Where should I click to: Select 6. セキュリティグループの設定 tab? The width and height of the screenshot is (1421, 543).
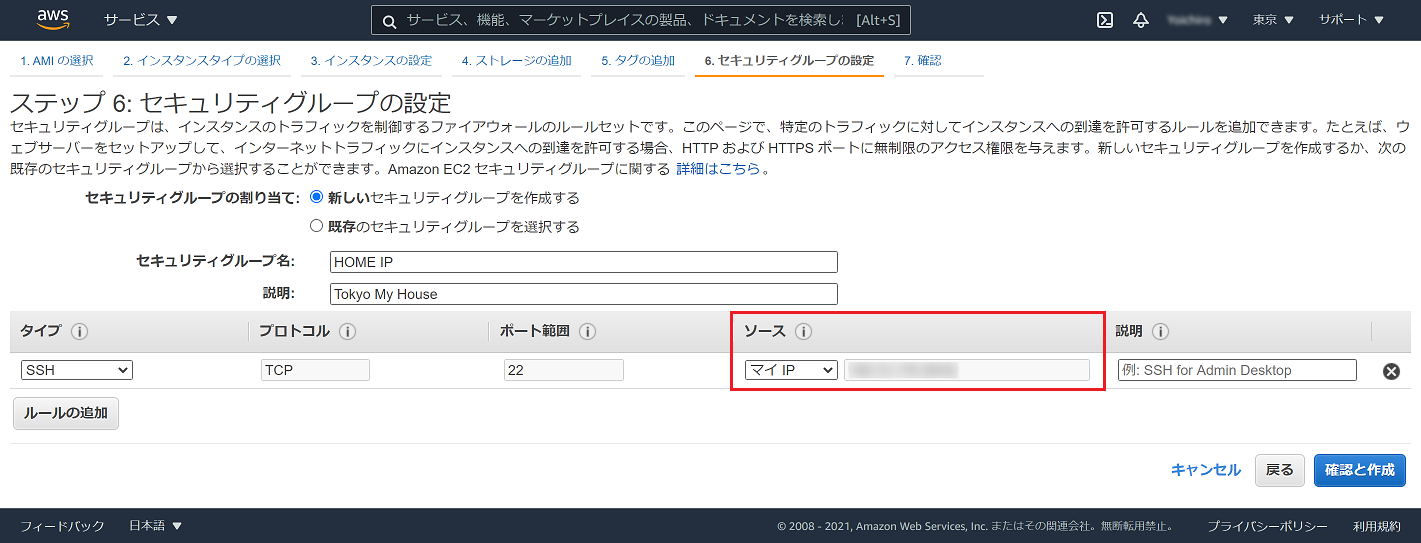789,61
